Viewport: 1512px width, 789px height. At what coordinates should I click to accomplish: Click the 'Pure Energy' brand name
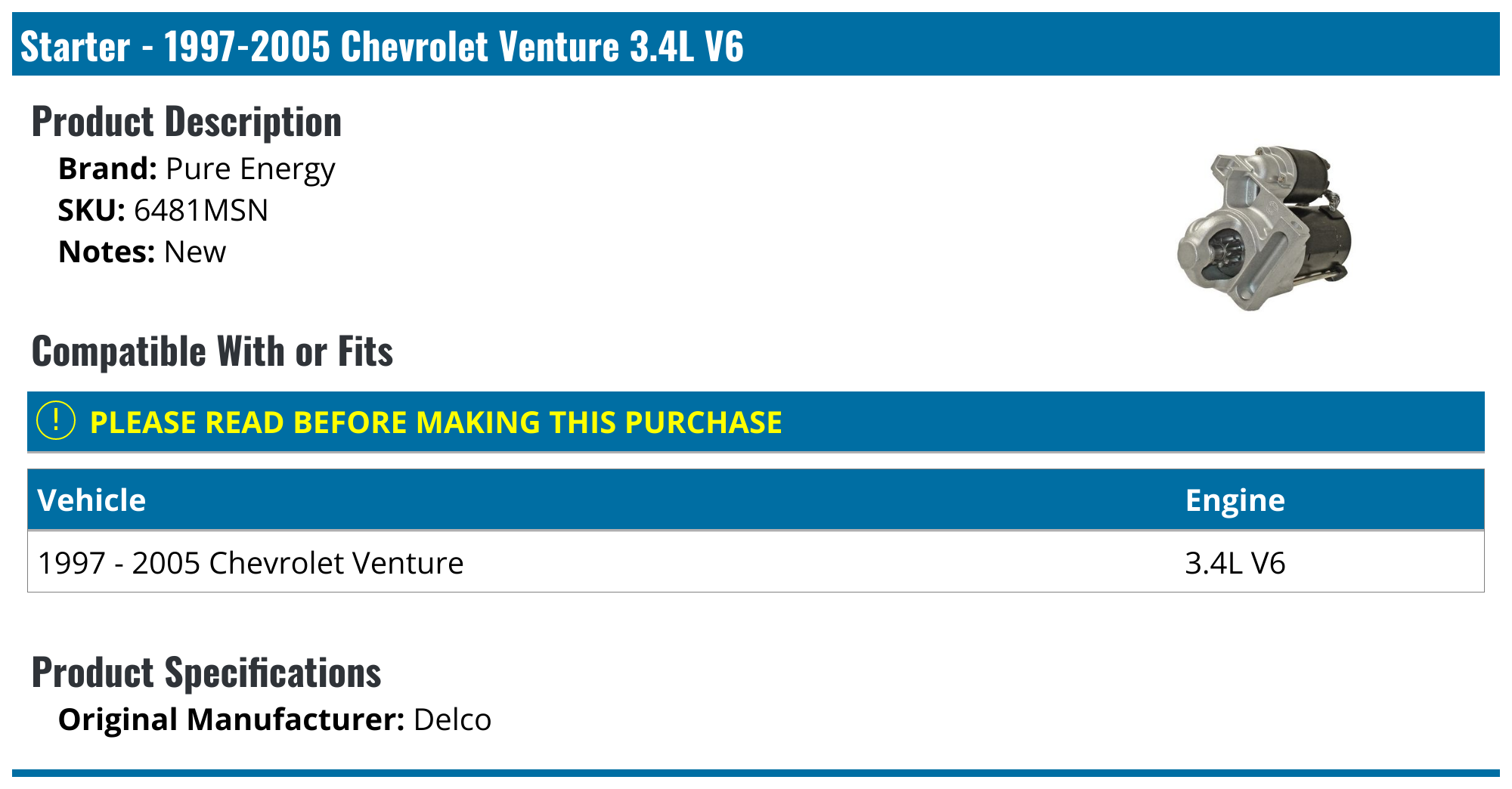coord(250,169)
